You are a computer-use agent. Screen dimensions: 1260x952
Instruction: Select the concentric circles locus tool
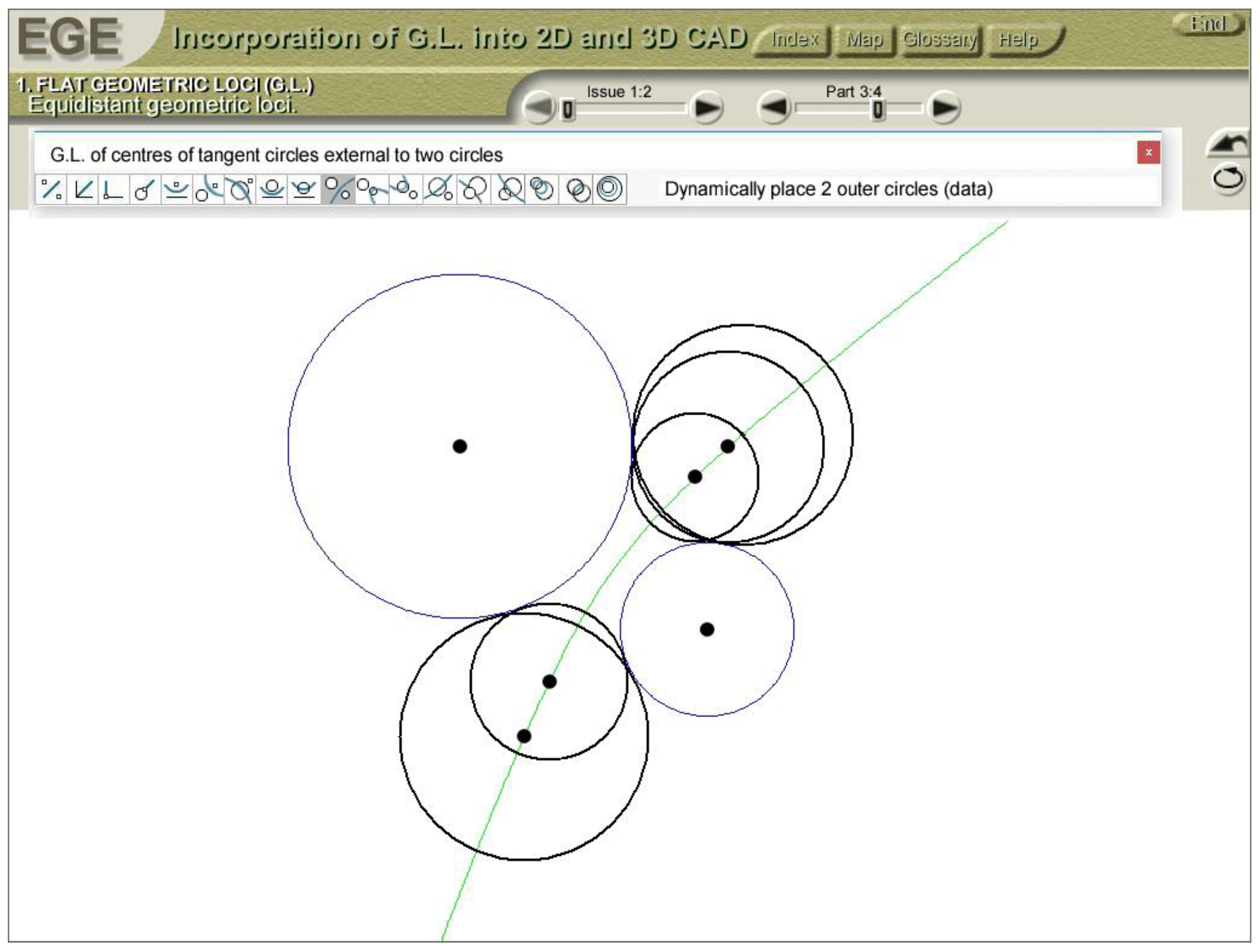[x=610, y=189]
